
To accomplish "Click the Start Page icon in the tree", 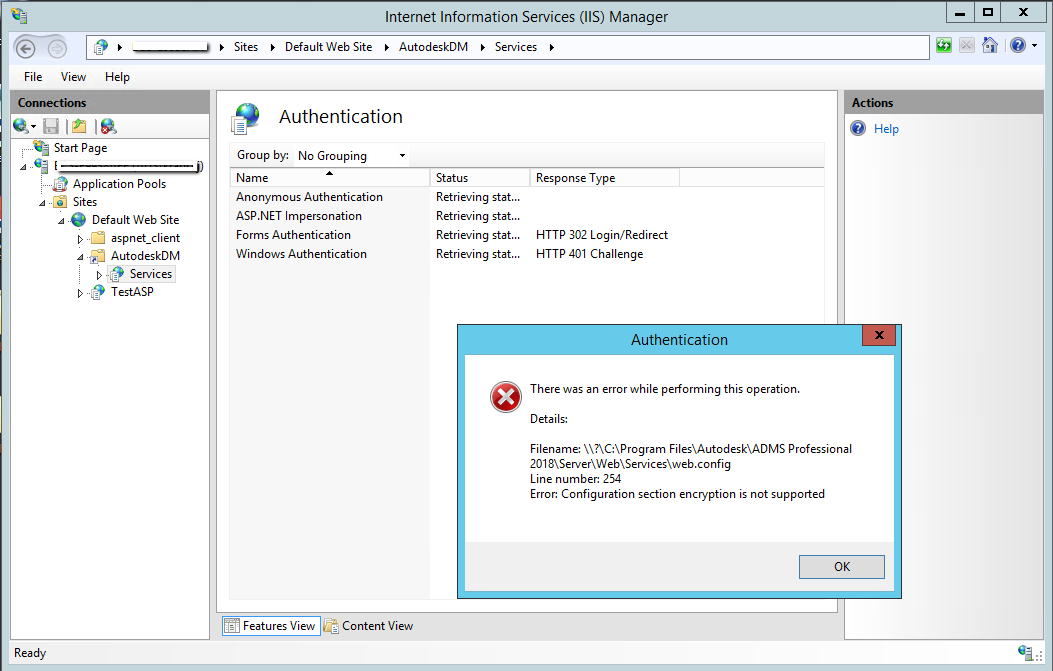I will [x=42, y=147].
